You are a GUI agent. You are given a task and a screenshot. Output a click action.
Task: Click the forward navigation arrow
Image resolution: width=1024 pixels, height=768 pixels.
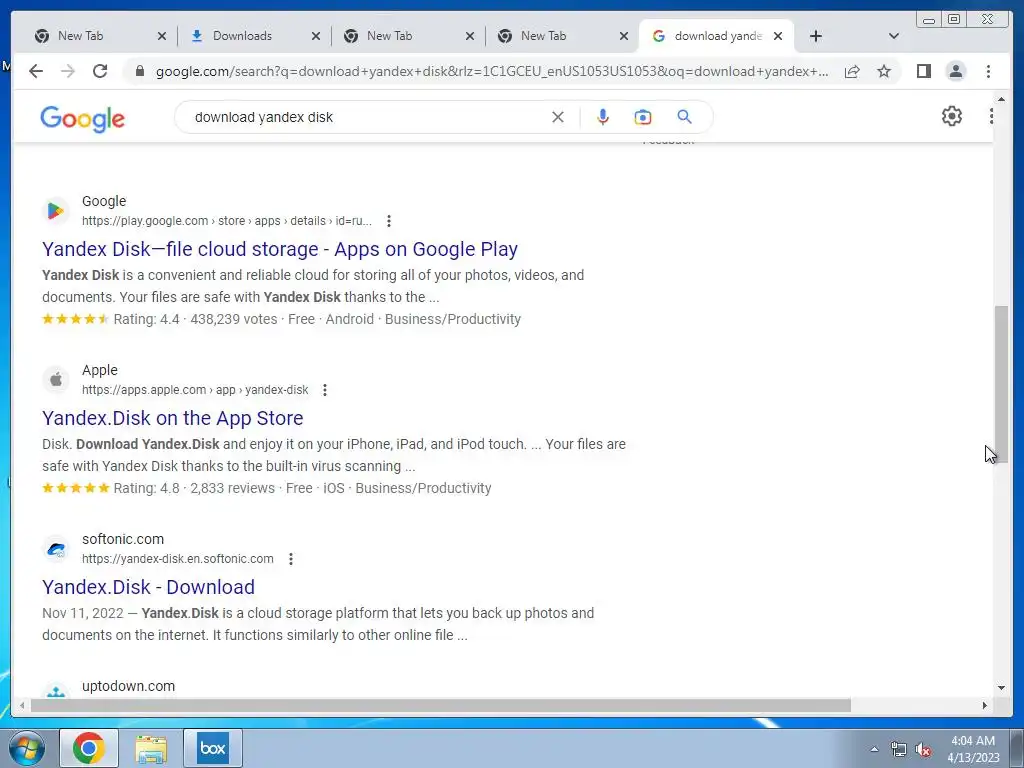point(68,71)
